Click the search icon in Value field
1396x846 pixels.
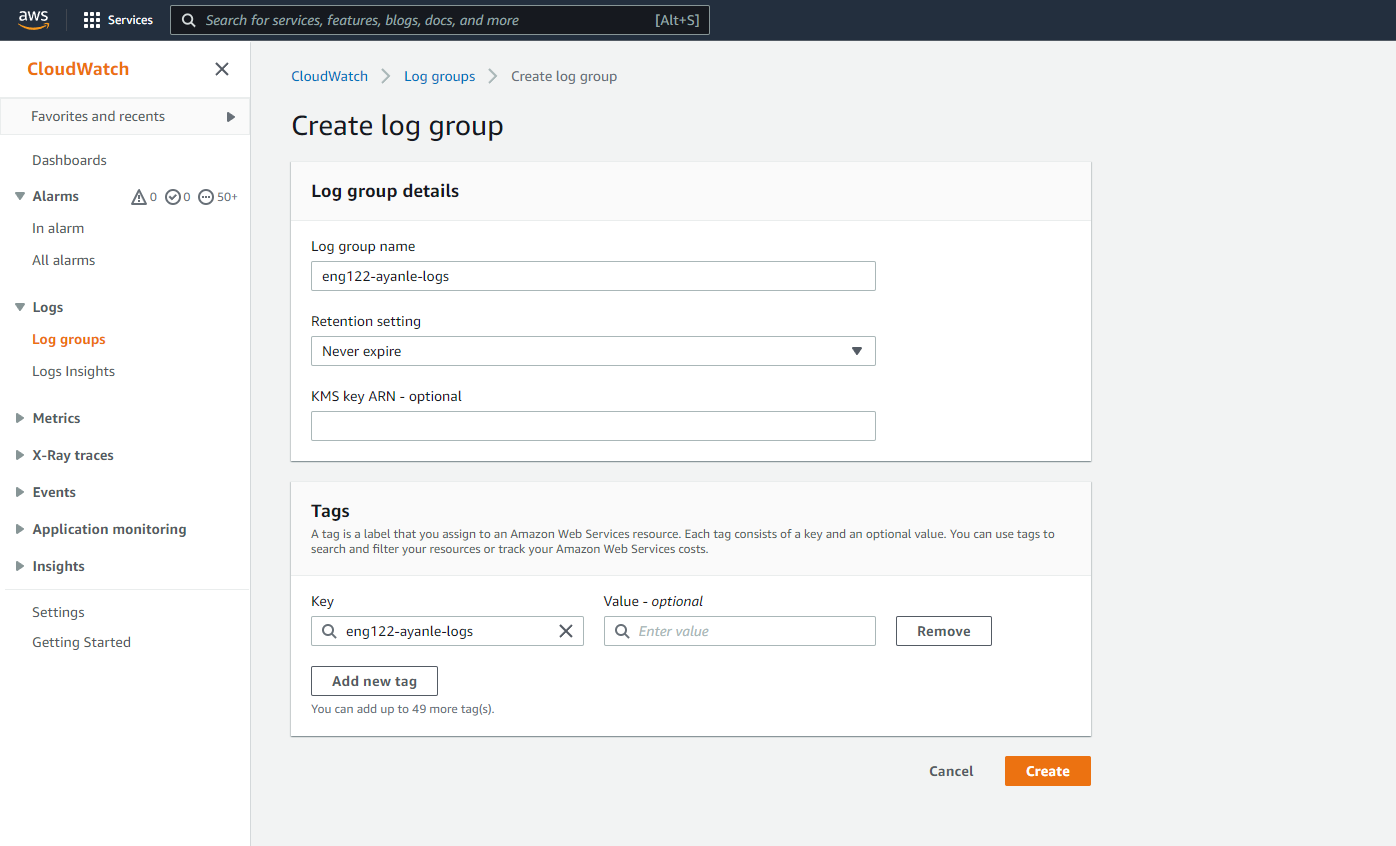click(622, 631)
